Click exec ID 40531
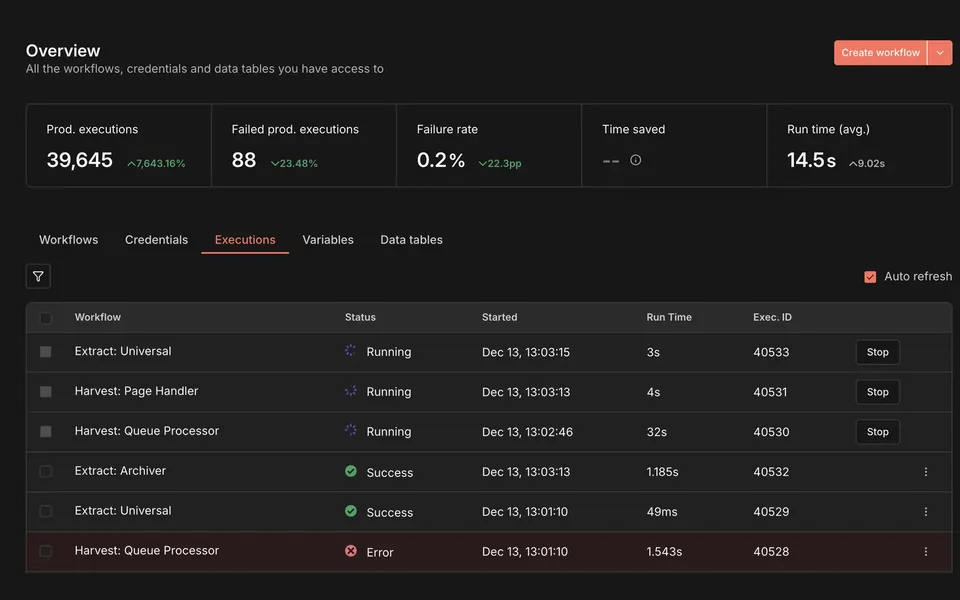This screenshot has height=600, width=960. [x=770, y=392]
